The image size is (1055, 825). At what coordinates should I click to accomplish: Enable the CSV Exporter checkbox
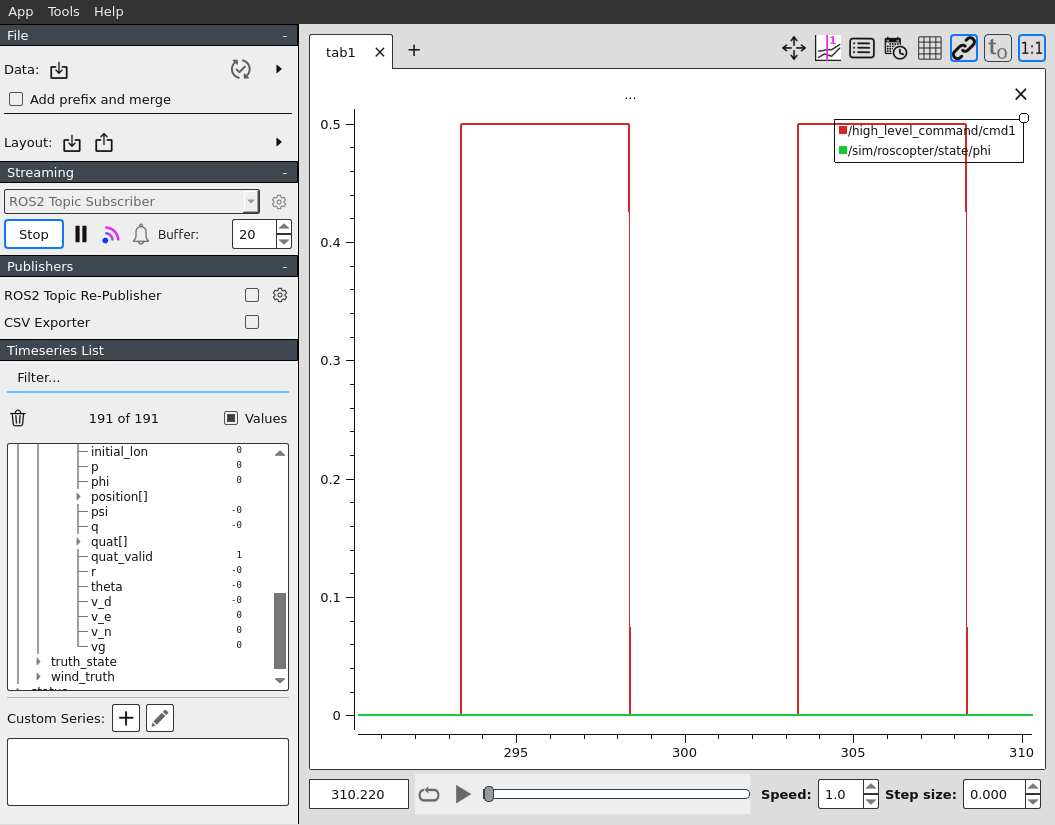(252, 322)
